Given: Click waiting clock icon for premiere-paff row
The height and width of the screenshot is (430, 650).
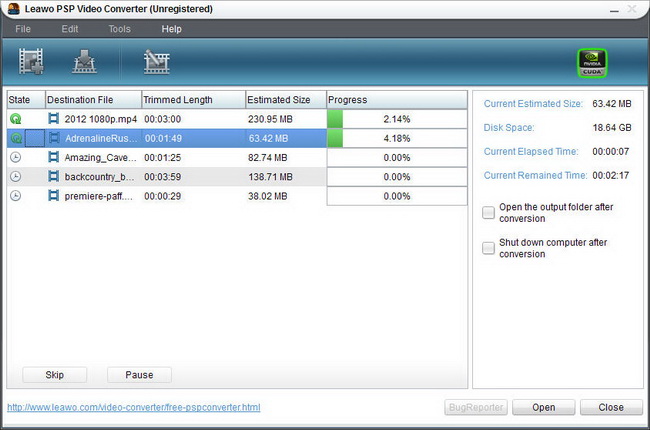Looking at the screenshot, I should tap(16, 196).
